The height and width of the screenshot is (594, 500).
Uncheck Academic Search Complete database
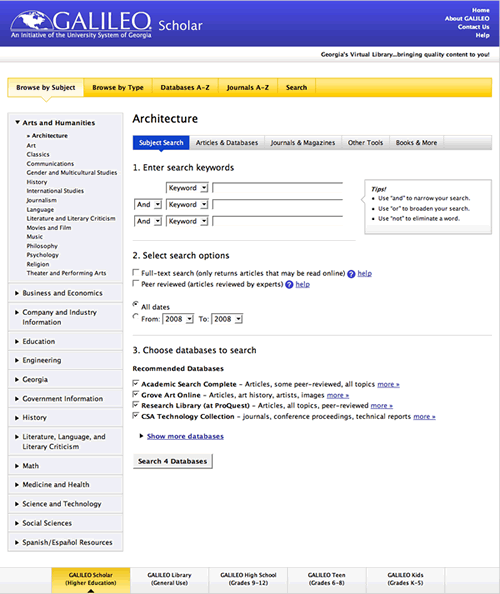coord(136,383)
